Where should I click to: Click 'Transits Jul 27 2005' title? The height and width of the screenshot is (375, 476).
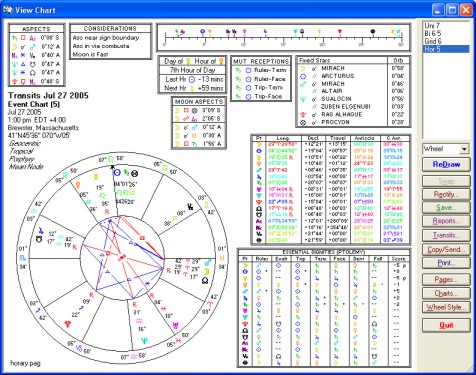48,96
